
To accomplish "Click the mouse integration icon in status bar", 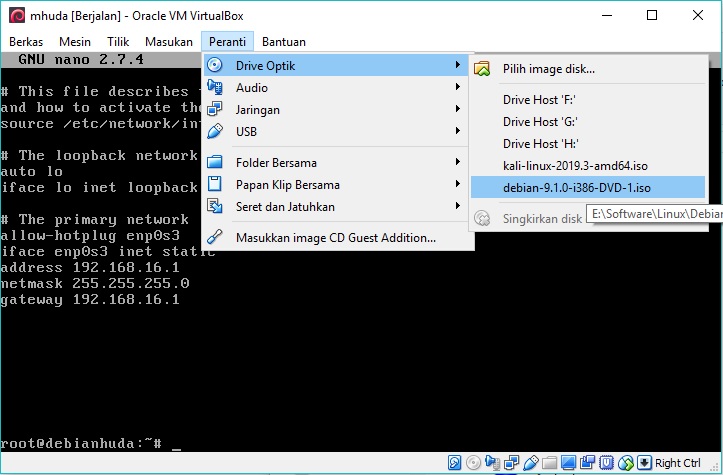I will coord(625,462).
